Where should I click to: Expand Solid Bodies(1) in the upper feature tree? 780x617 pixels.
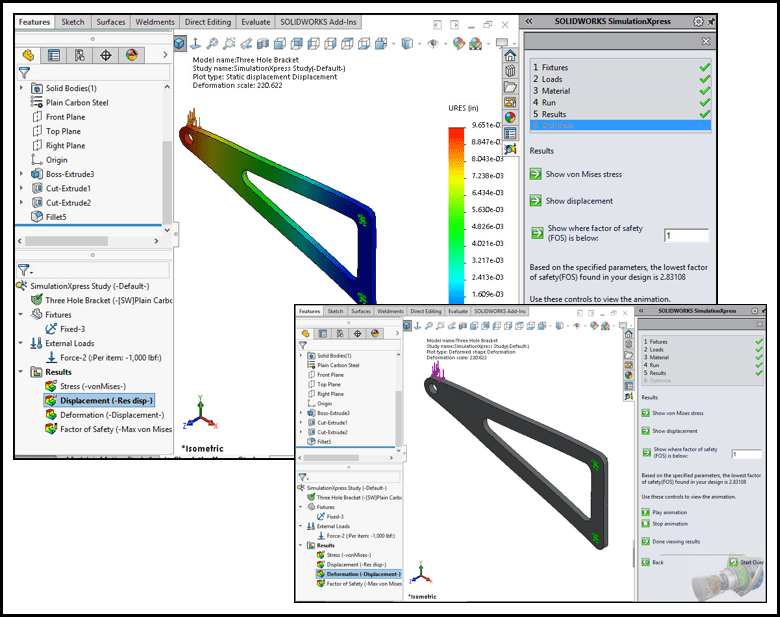tap(21, 88)
